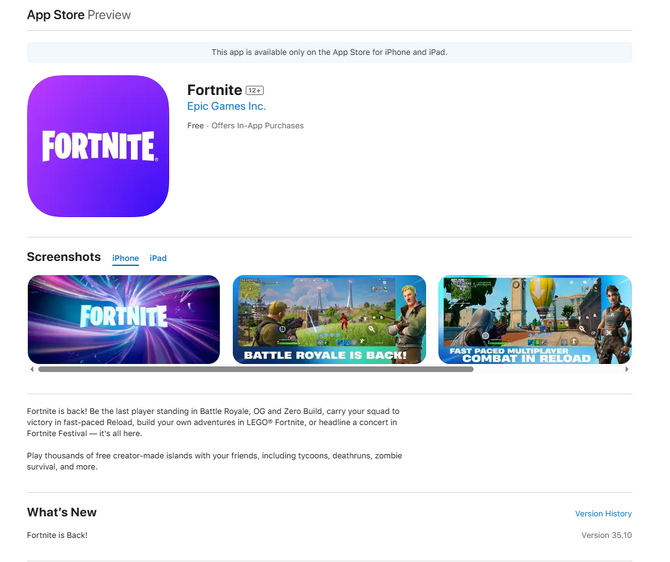This screenshot has height=562, width=670.
Task: Click the Screenshots section heading
Action: 64,258
